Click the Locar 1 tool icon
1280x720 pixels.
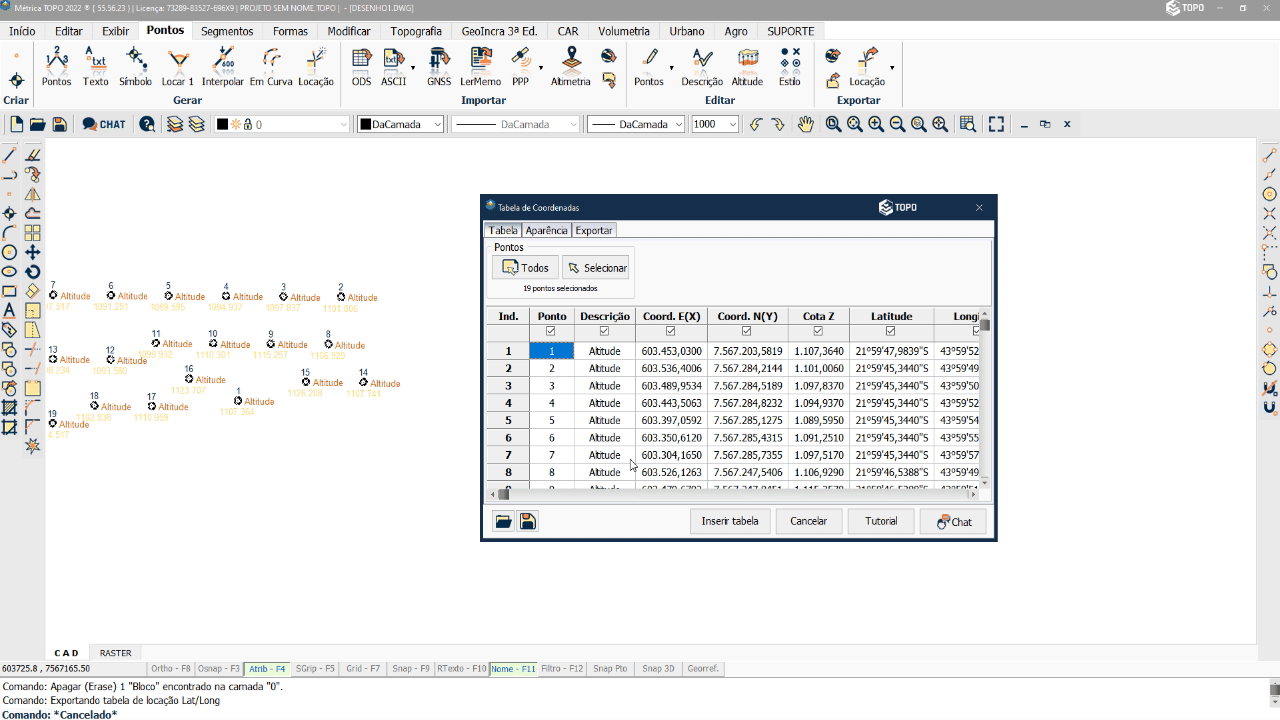(178, 66)
